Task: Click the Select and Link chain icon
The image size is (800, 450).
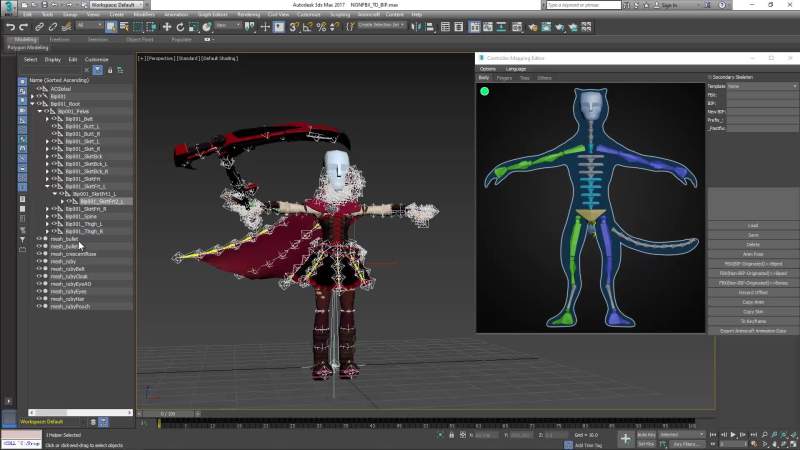Action: click(38, 27)
